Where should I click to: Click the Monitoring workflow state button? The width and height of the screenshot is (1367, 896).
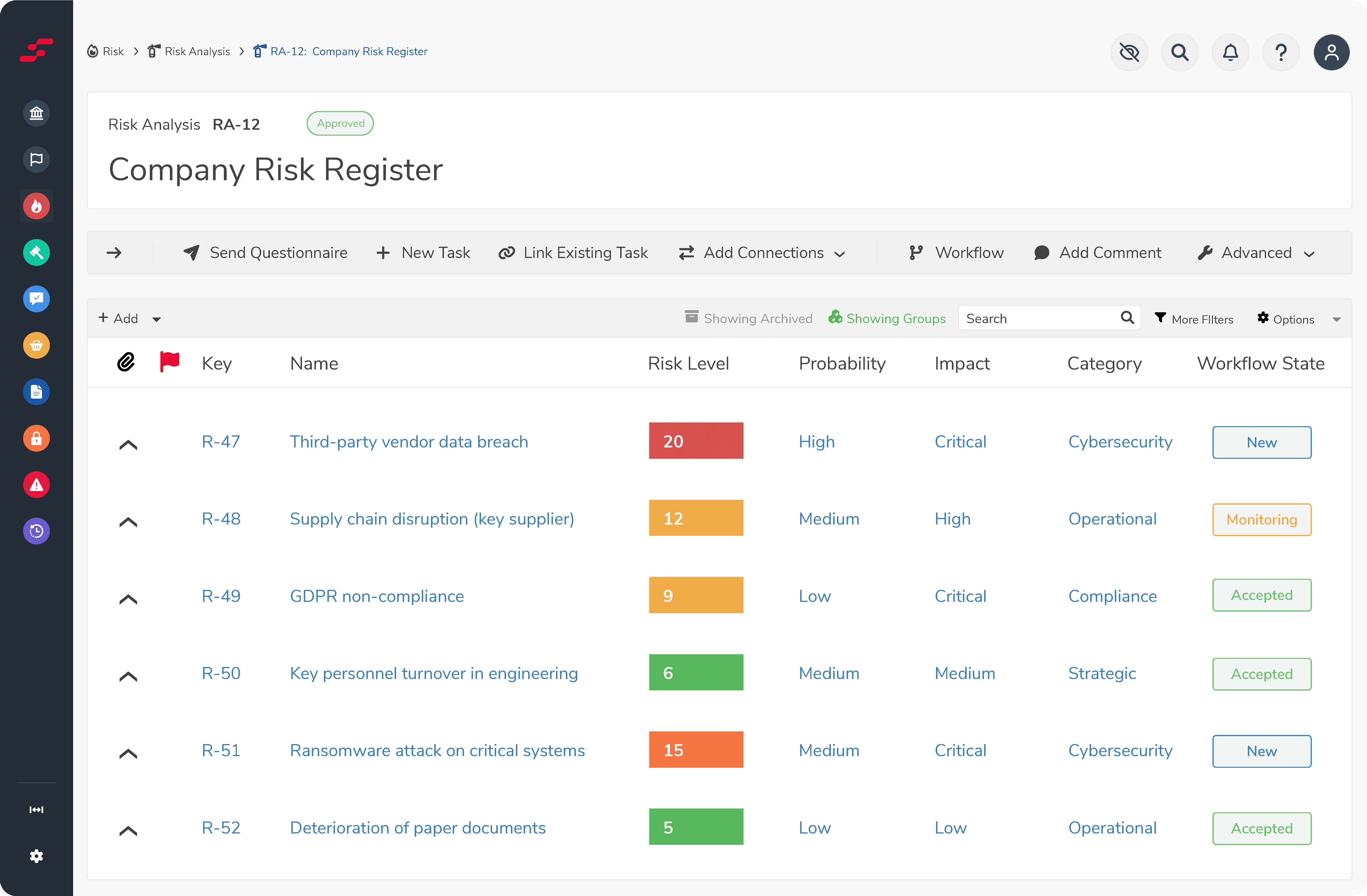click(1261, 519)
